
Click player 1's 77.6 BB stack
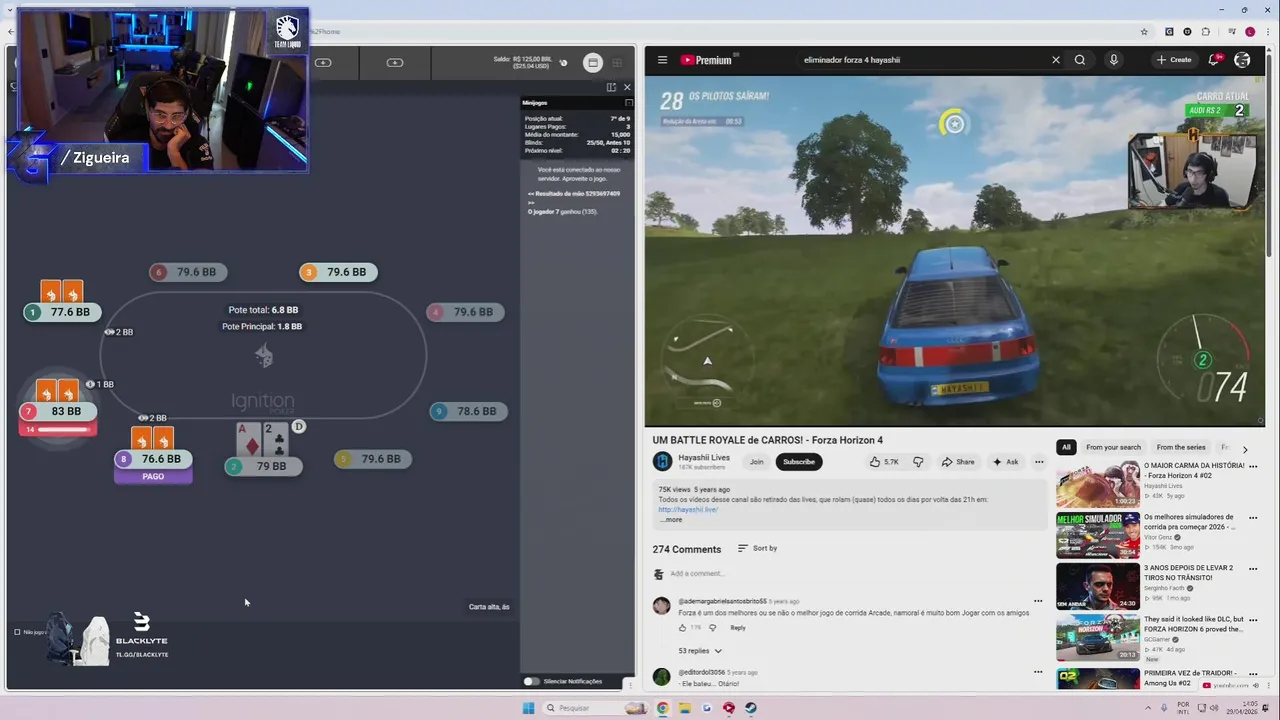62,312
